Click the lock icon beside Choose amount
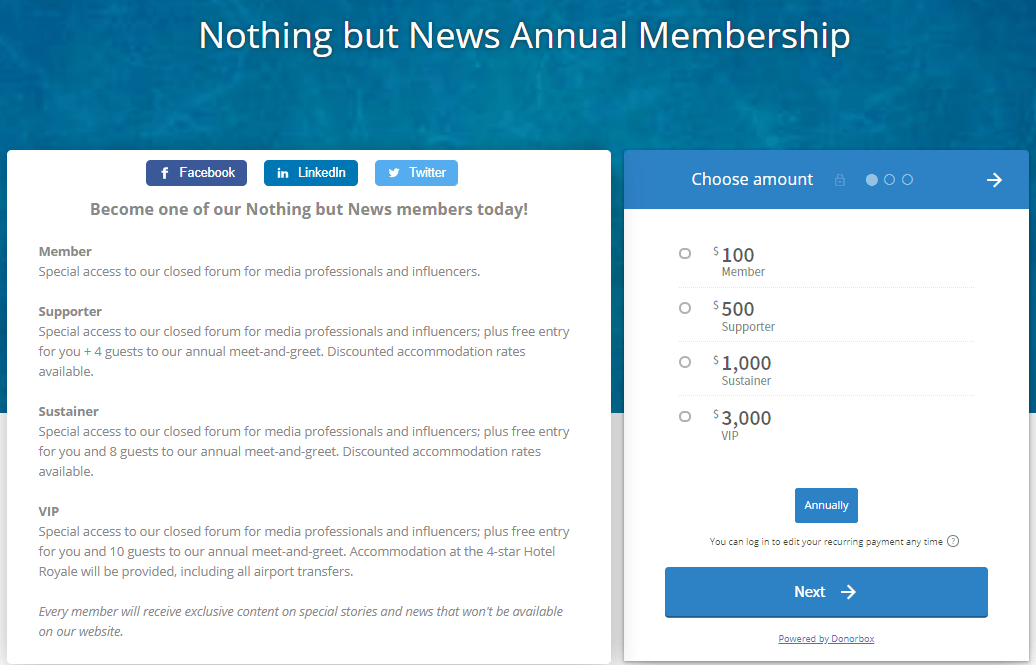This screenshot has width=1036, height=665. pyautogui.click(x=840, y=180)
